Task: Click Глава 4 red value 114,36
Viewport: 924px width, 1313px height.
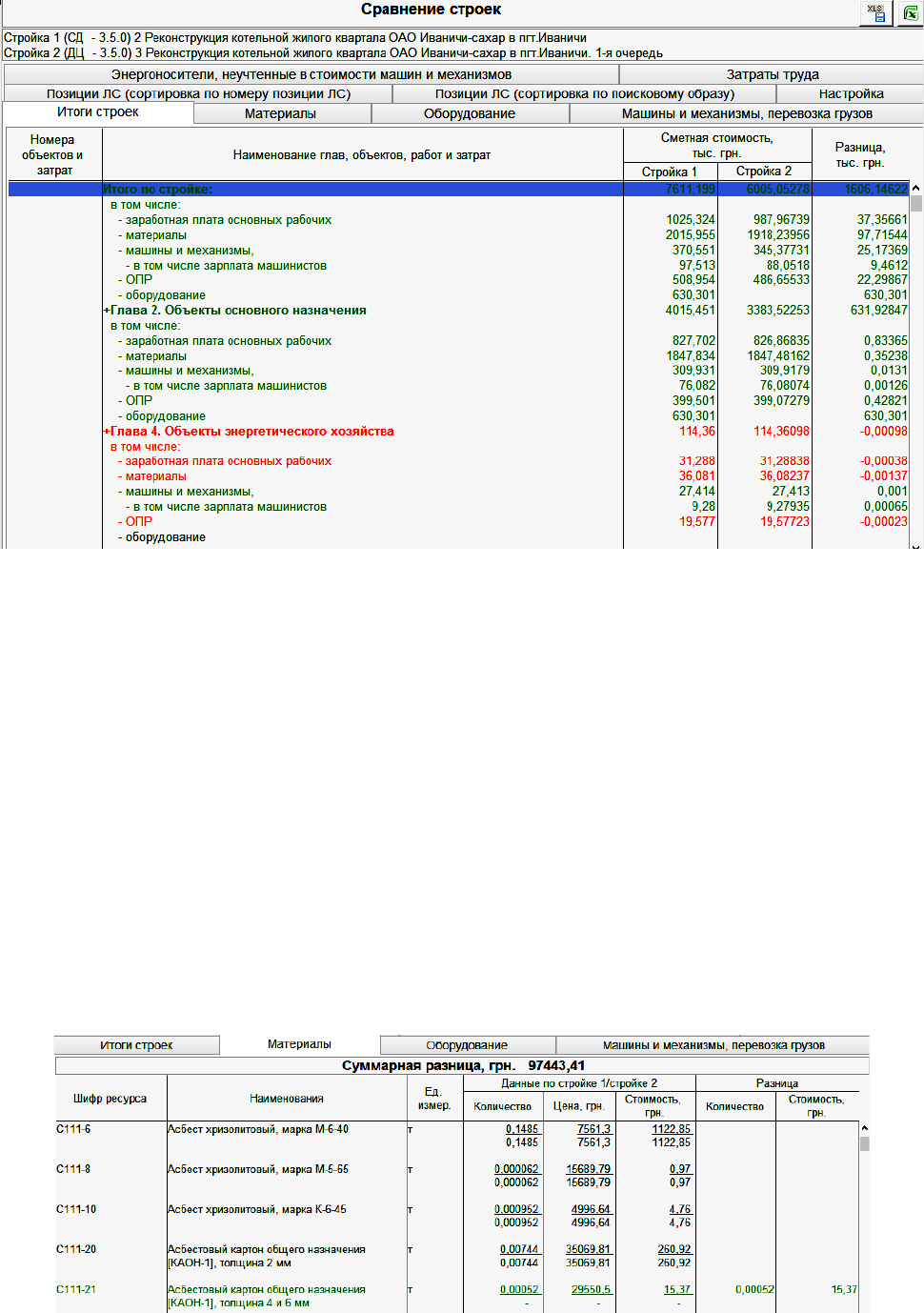Action: point(697,432)
